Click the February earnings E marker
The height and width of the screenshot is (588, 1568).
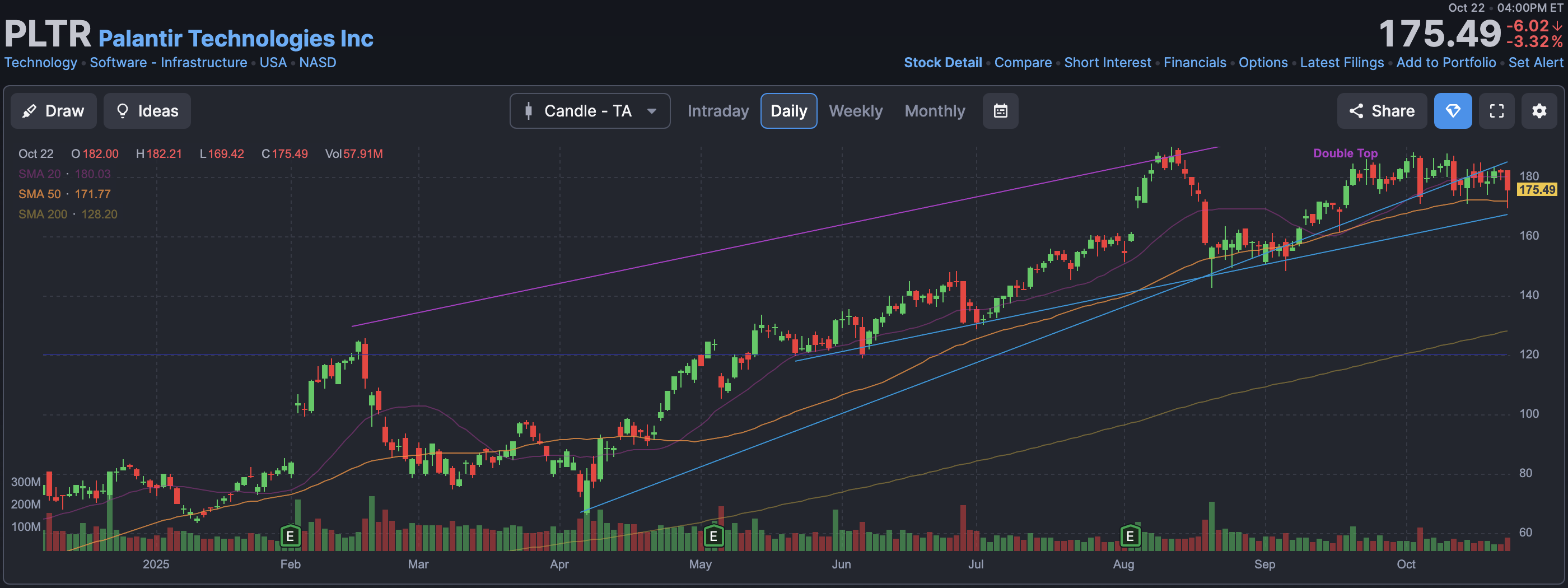click(290, 536)
